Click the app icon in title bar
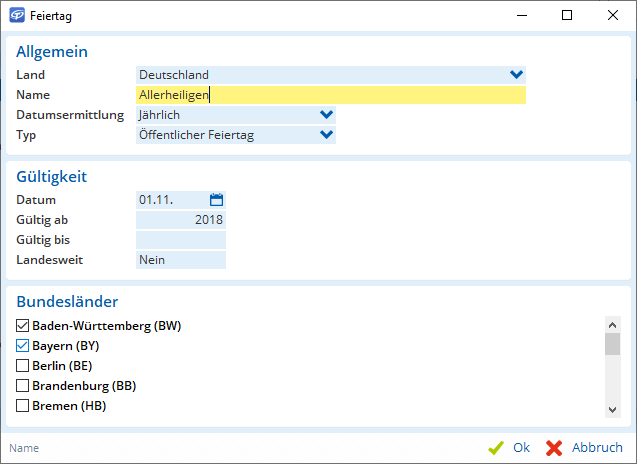This screenshot has width=637, height=464. pos(17,16)
